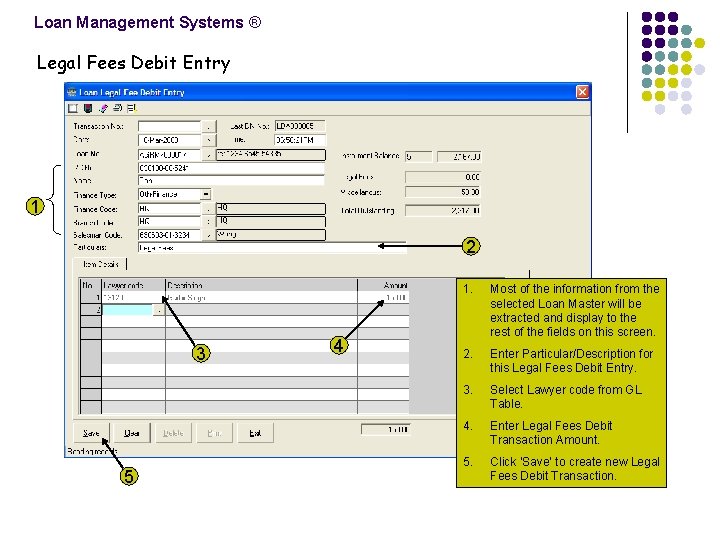The image size is (720, 540).
Task: Click the Transaction No input field
Action: tap(169, 126)
